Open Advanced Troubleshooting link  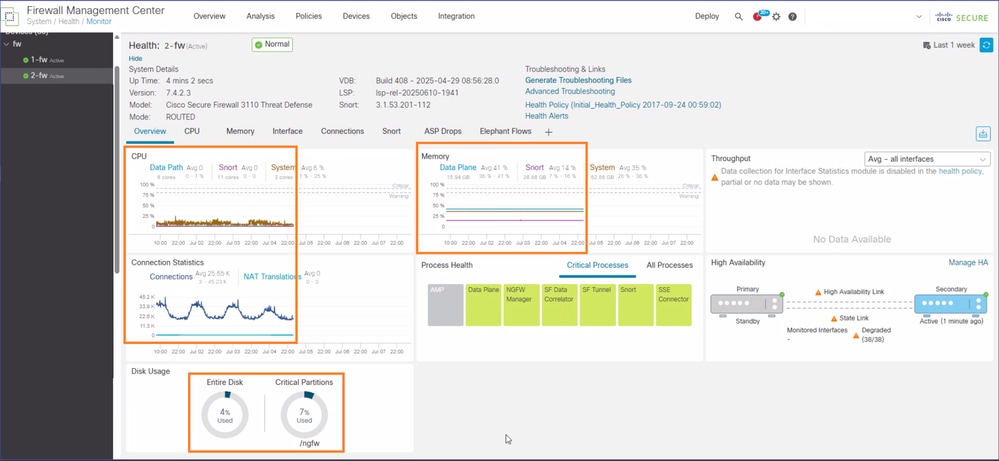(x=570, y=92)
